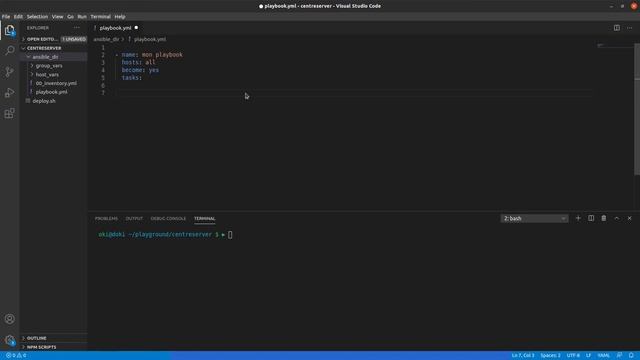
Task: Click the ansible_dir breadcrumb
Action: coord(106,39)
